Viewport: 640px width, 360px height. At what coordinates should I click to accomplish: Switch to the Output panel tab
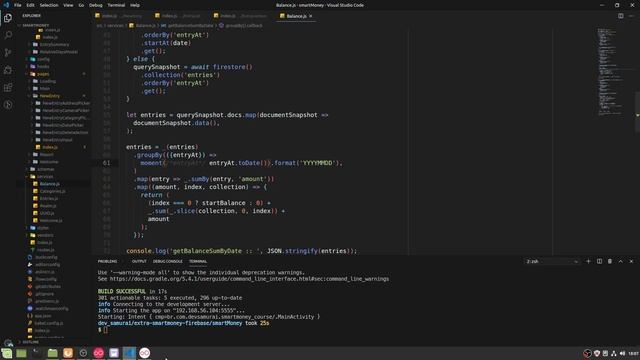[139, 261]
